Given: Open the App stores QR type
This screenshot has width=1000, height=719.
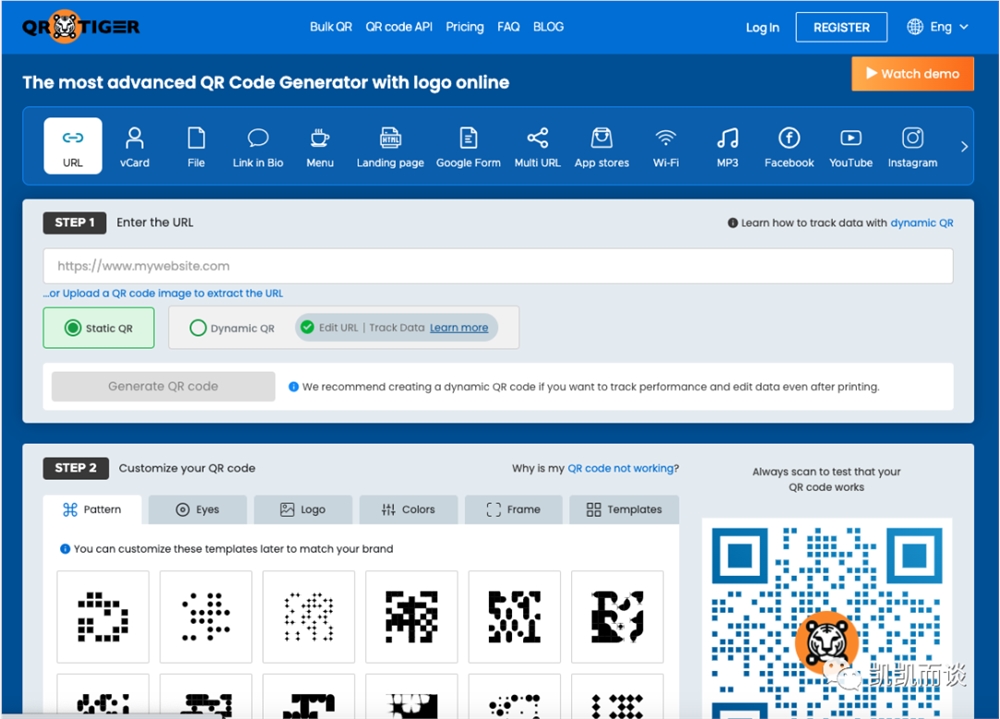Looking at the screenshot, I should [x=601, y=147].
